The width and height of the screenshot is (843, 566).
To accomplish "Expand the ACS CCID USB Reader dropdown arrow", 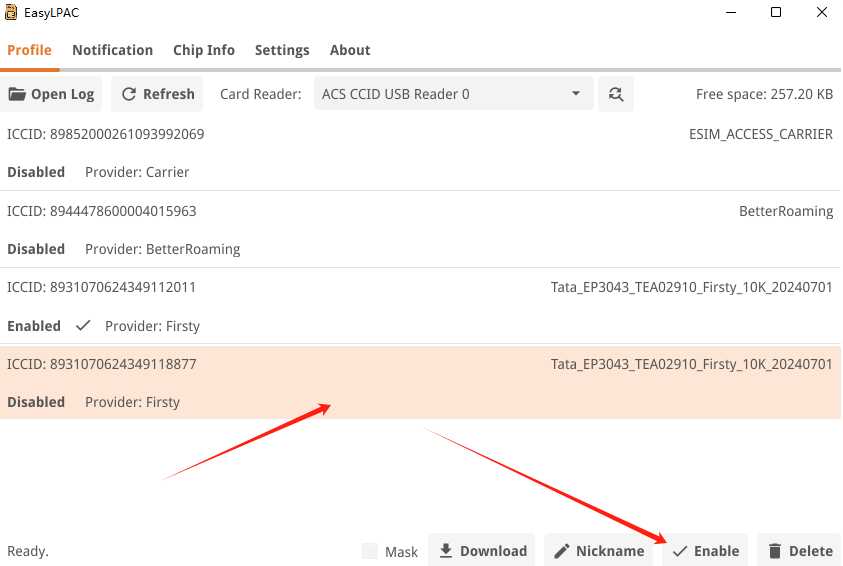I will (576, 94).
